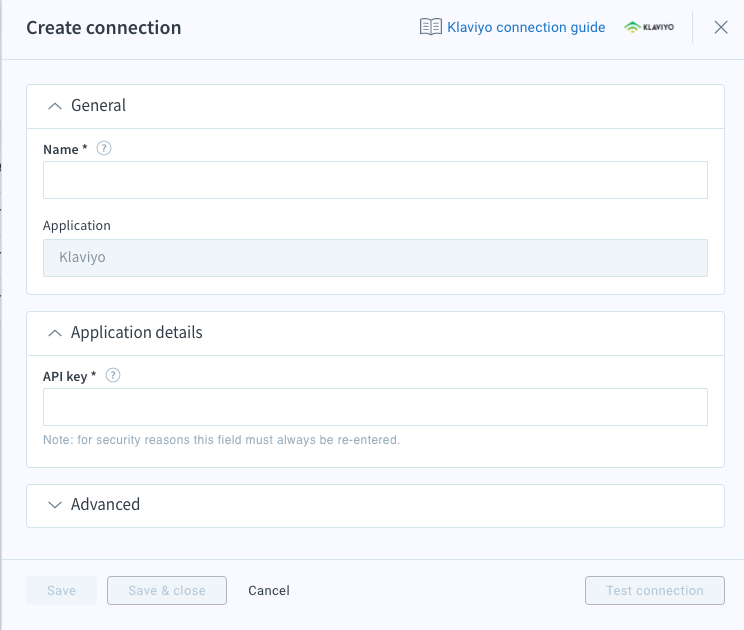Focus the Name input field

375,180
